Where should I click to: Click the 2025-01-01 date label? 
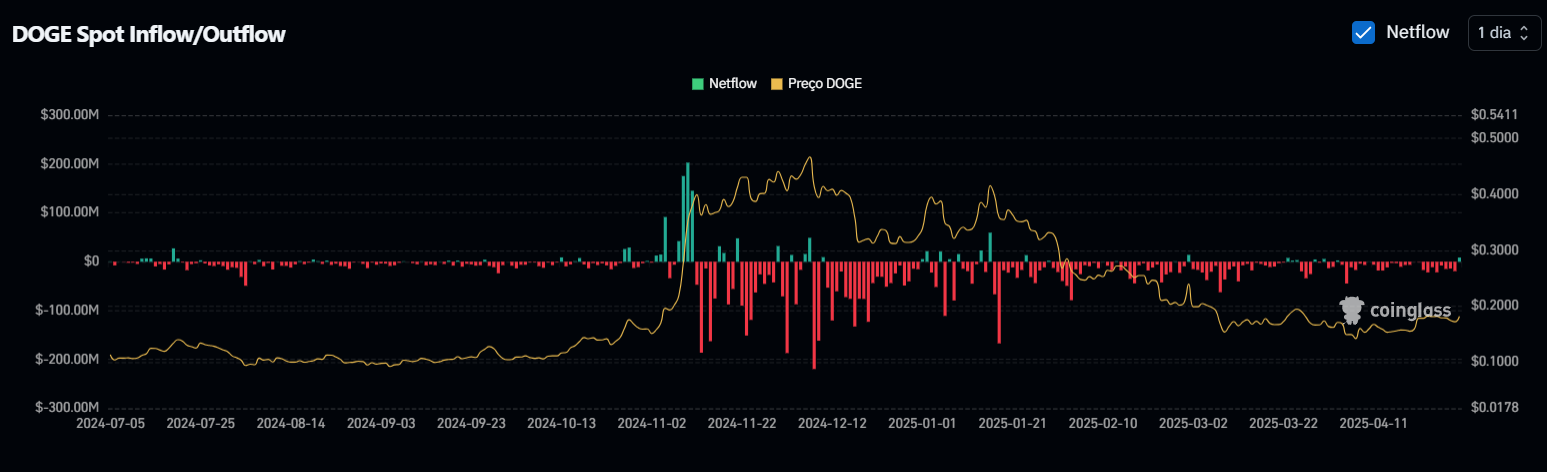coord(922,424)
